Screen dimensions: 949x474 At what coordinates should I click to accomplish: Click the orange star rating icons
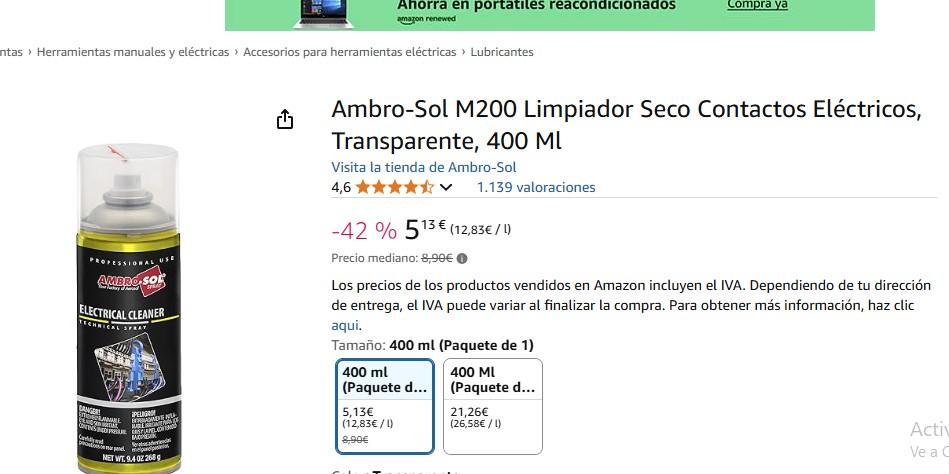pos(394,187)
